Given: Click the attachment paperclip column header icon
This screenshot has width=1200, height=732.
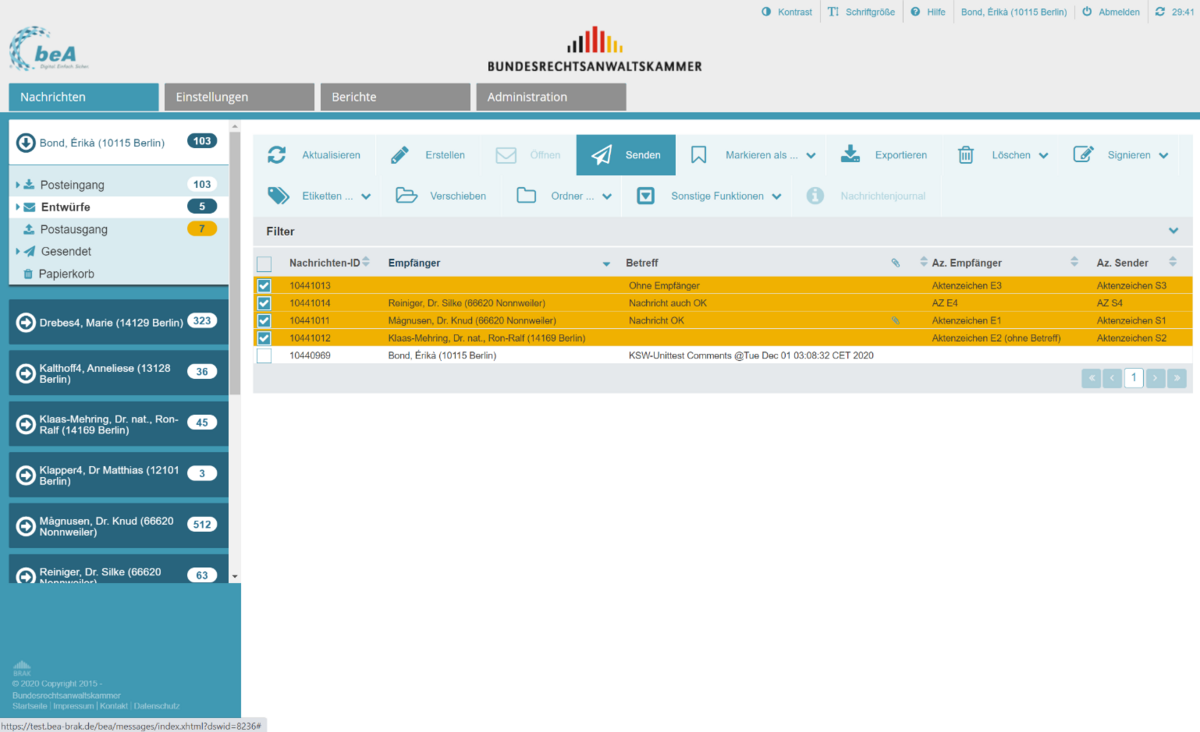Looking at the screenshot, I should tap(896, 263).
